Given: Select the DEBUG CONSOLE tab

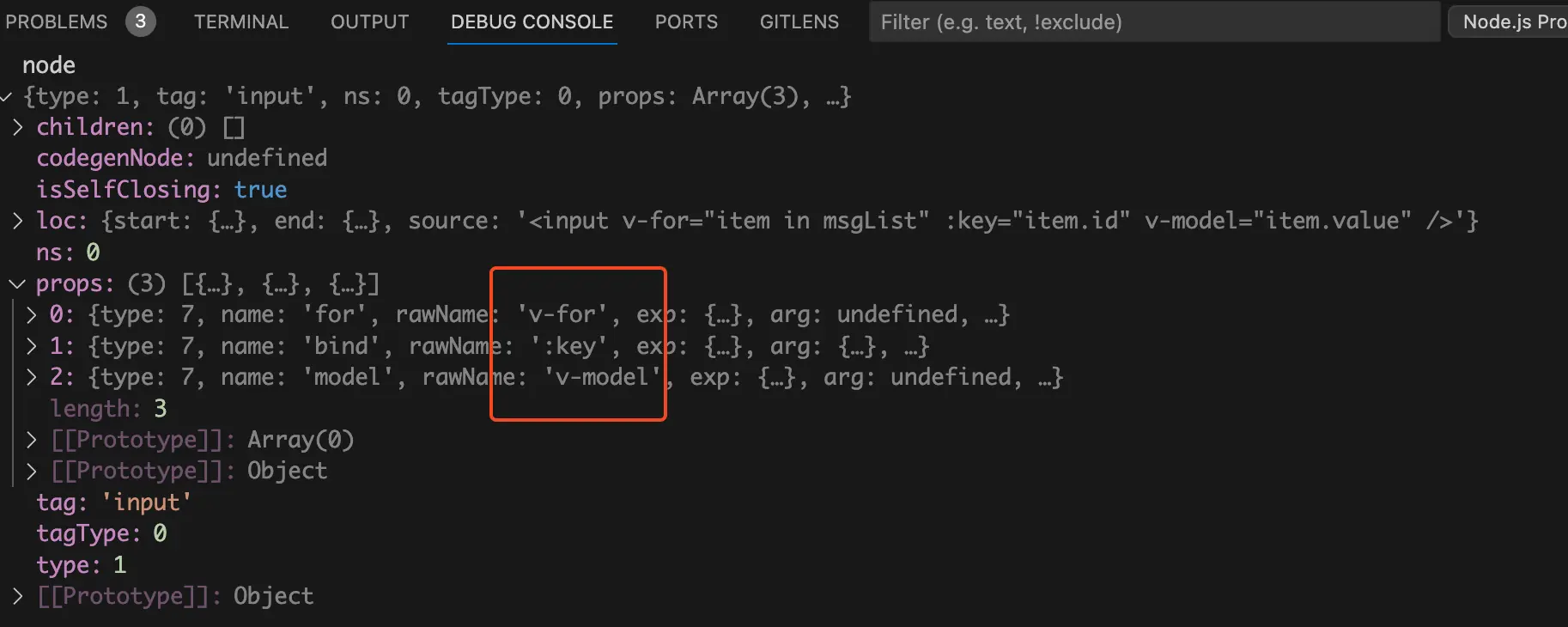Looking at the screenshot, I should [x=532, y=22].
